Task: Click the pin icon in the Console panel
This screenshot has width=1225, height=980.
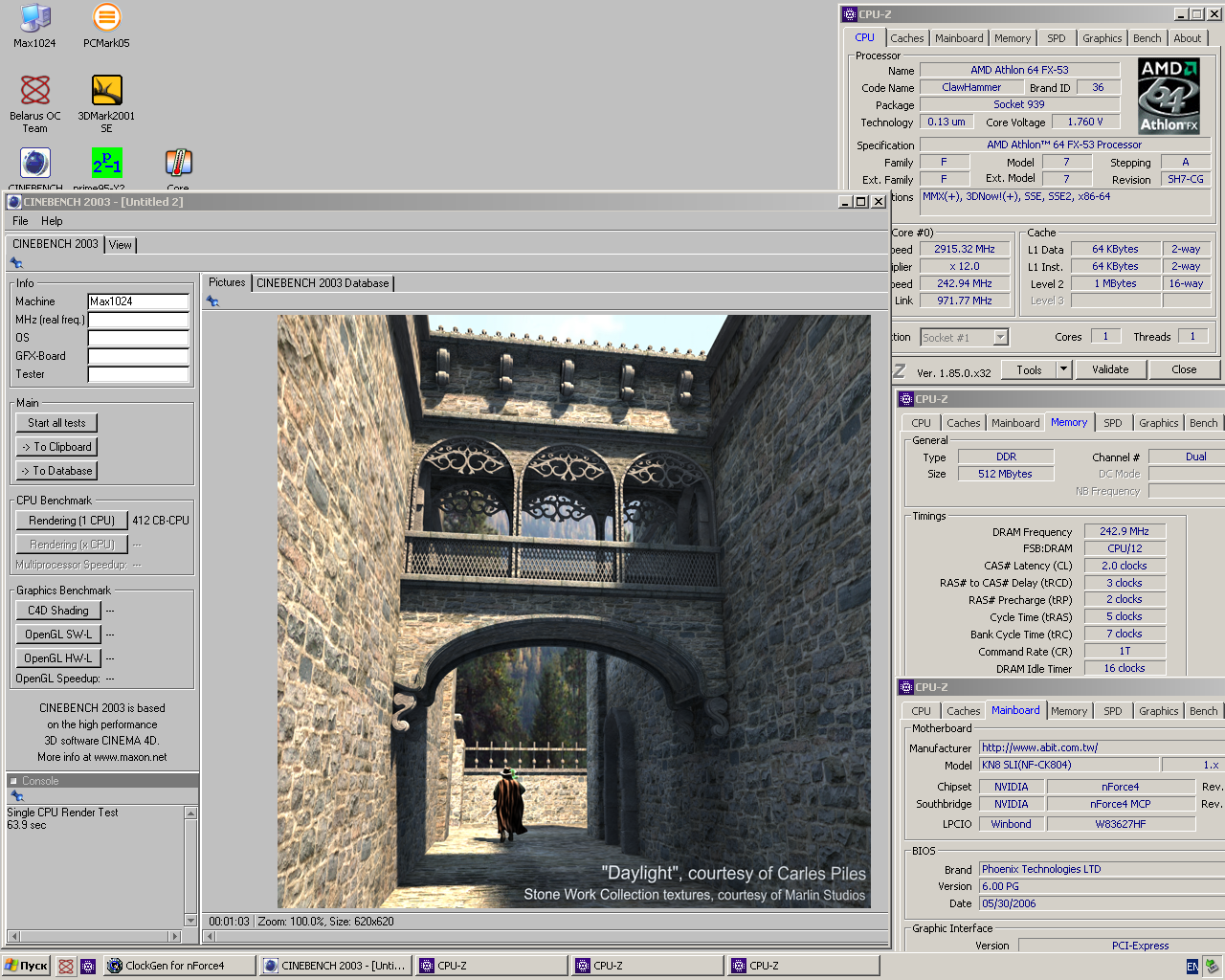Action: tap(16, 796)
